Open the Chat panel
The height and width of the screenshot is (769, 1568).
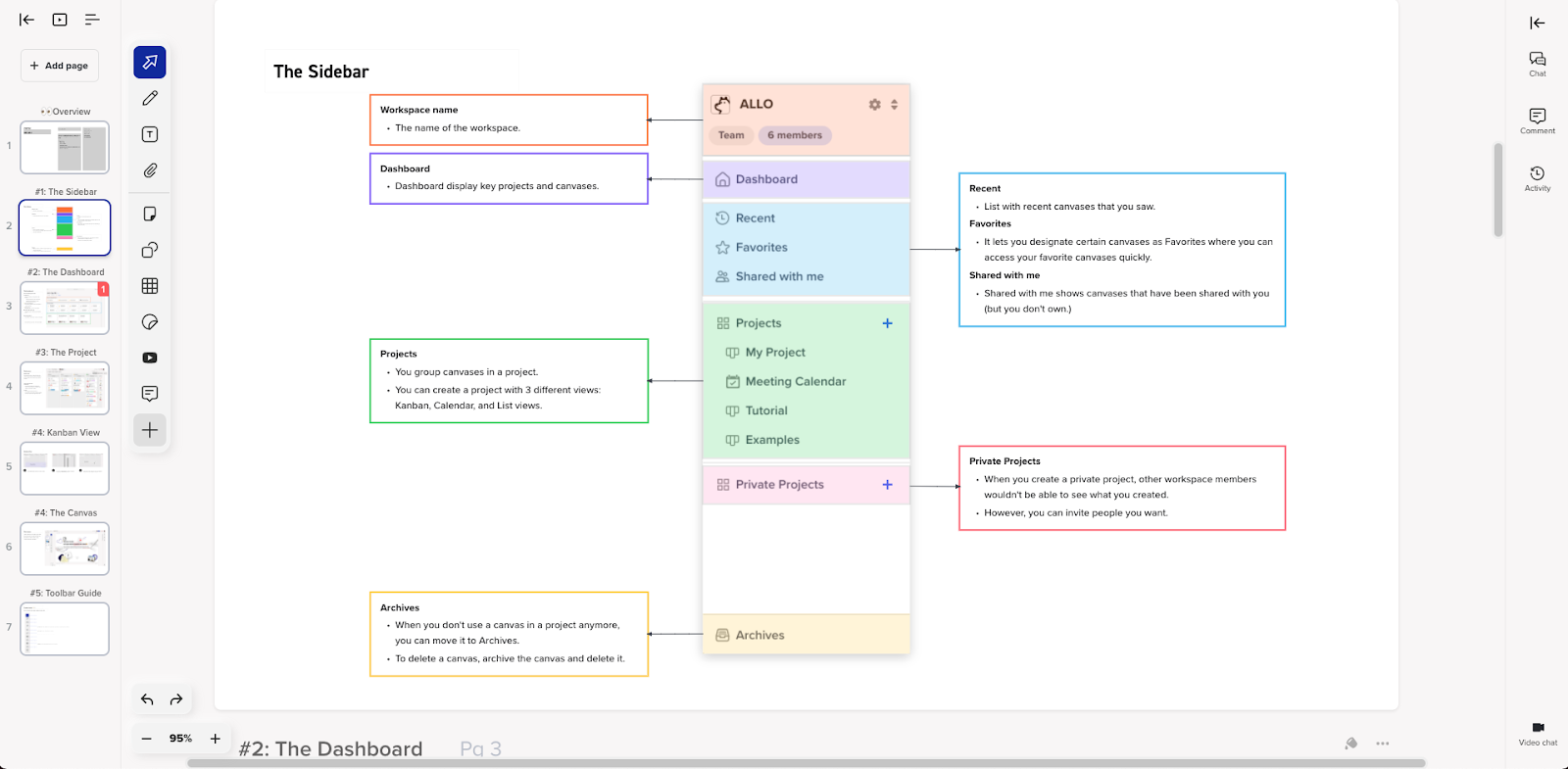pyautogui.click(x=1537, y=64)
